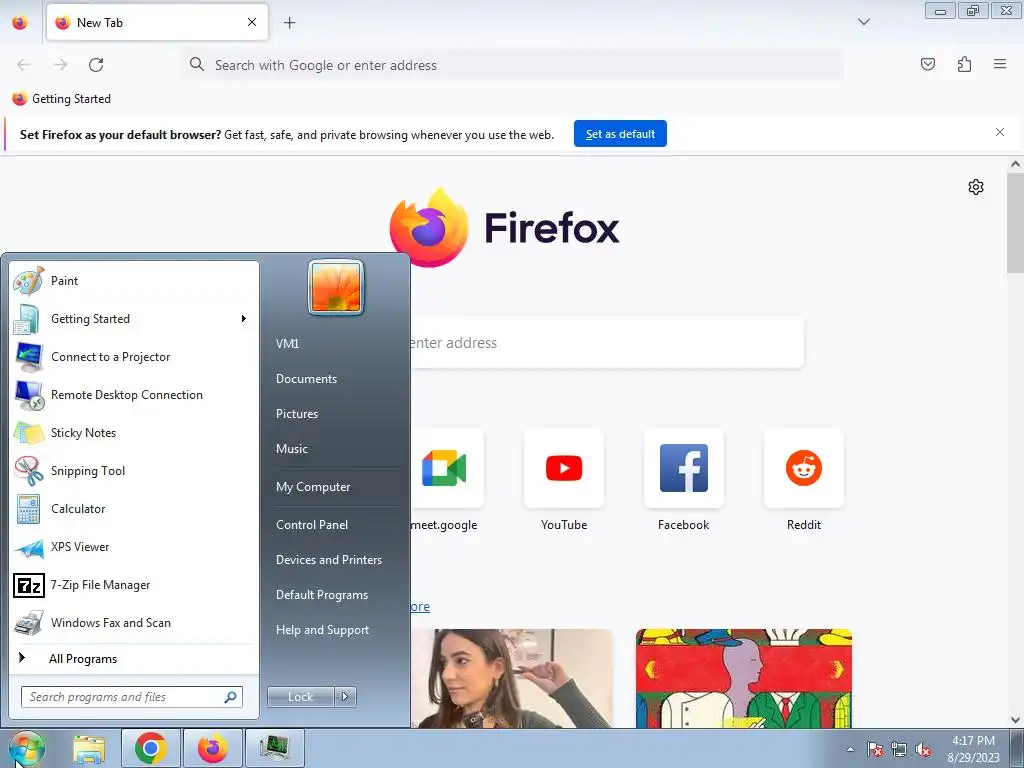
Task: Click the Back navigation arrow
Action: tap(24, 65)
